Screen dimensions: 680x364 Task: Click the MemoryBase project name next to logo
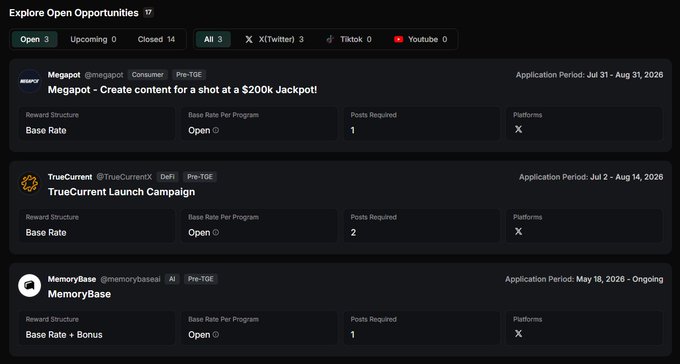(72, 279)
